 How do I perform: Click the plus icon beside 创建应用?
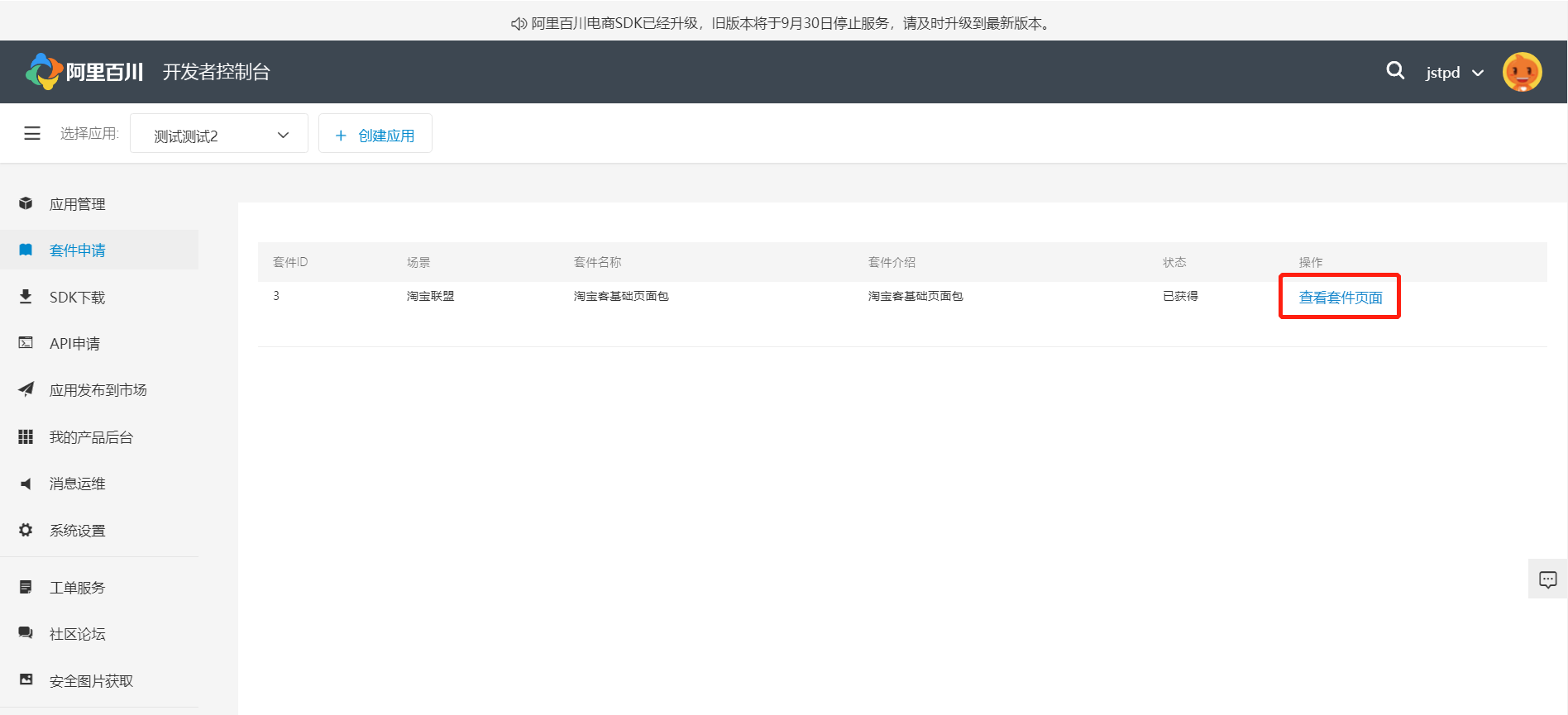point(341,136)
